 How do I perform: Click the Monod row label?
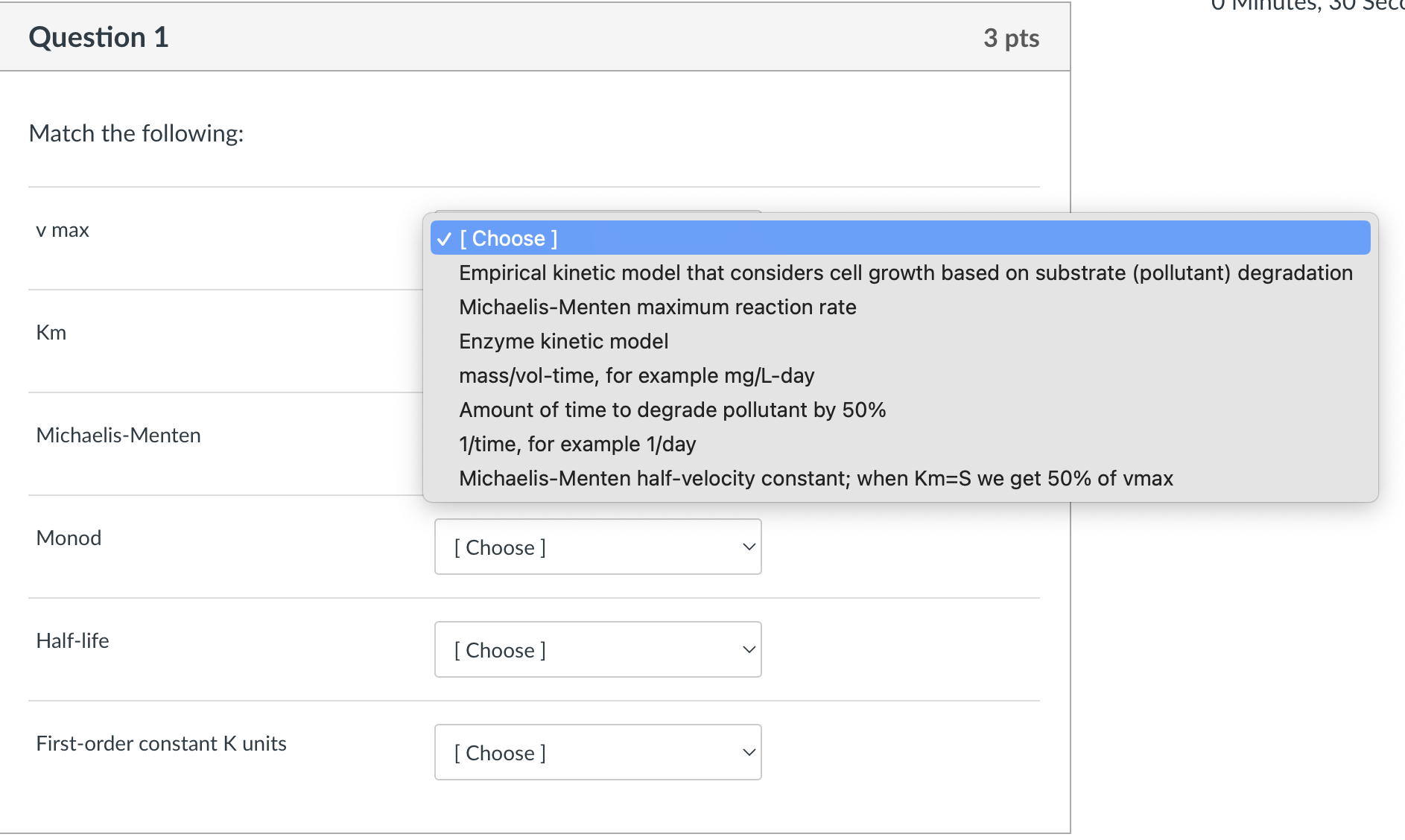(69, 538)
